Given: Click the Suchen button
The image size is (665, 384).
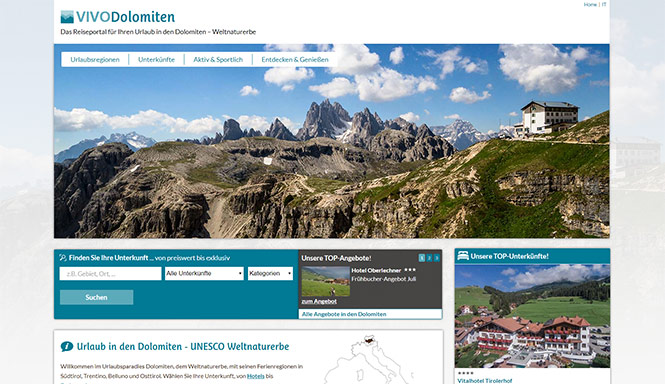Looking at the screenshot, I should point(96,297).
